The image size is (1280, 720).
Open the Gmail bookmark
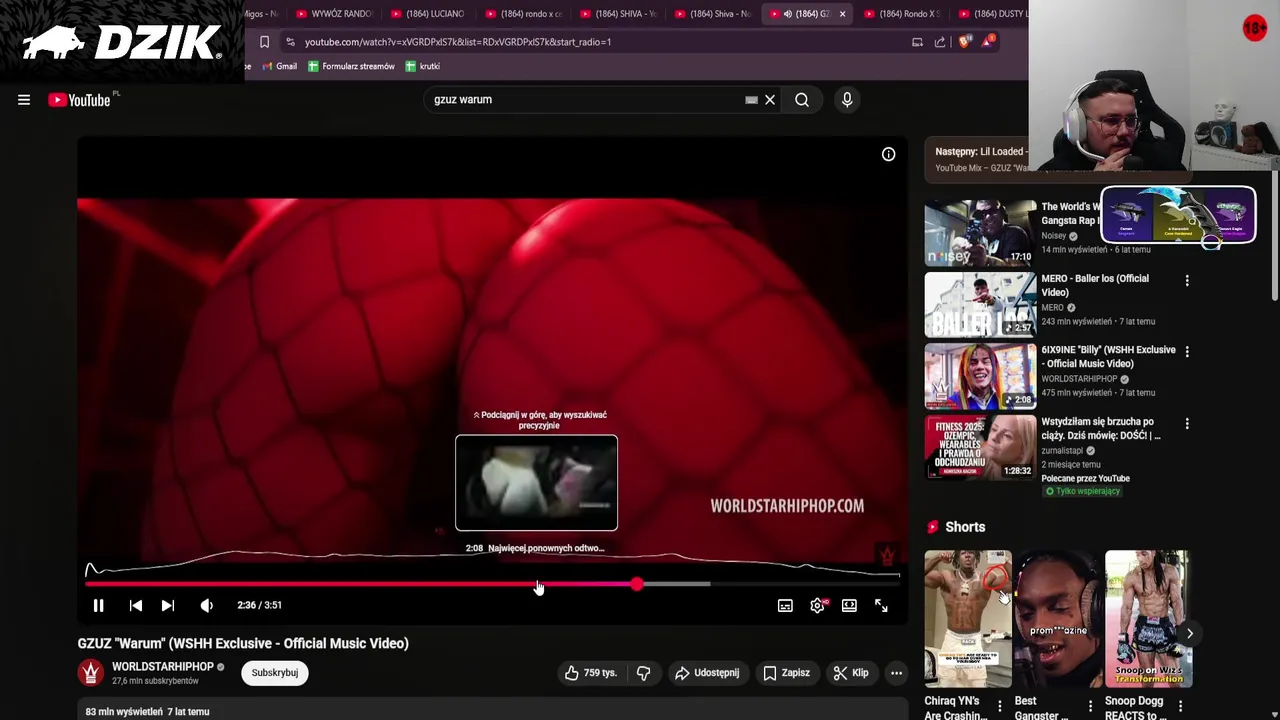pos(279,66)
